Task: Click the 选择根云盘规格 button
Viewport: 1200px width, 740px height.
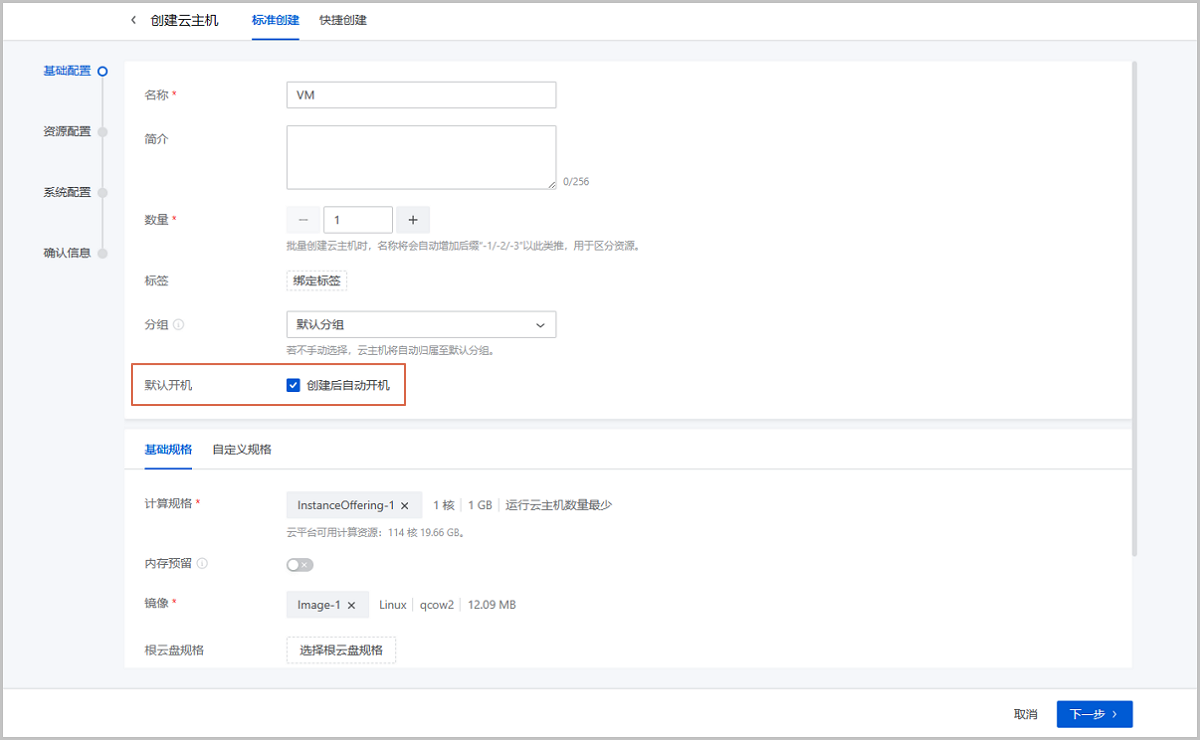Action: point(341,651)
